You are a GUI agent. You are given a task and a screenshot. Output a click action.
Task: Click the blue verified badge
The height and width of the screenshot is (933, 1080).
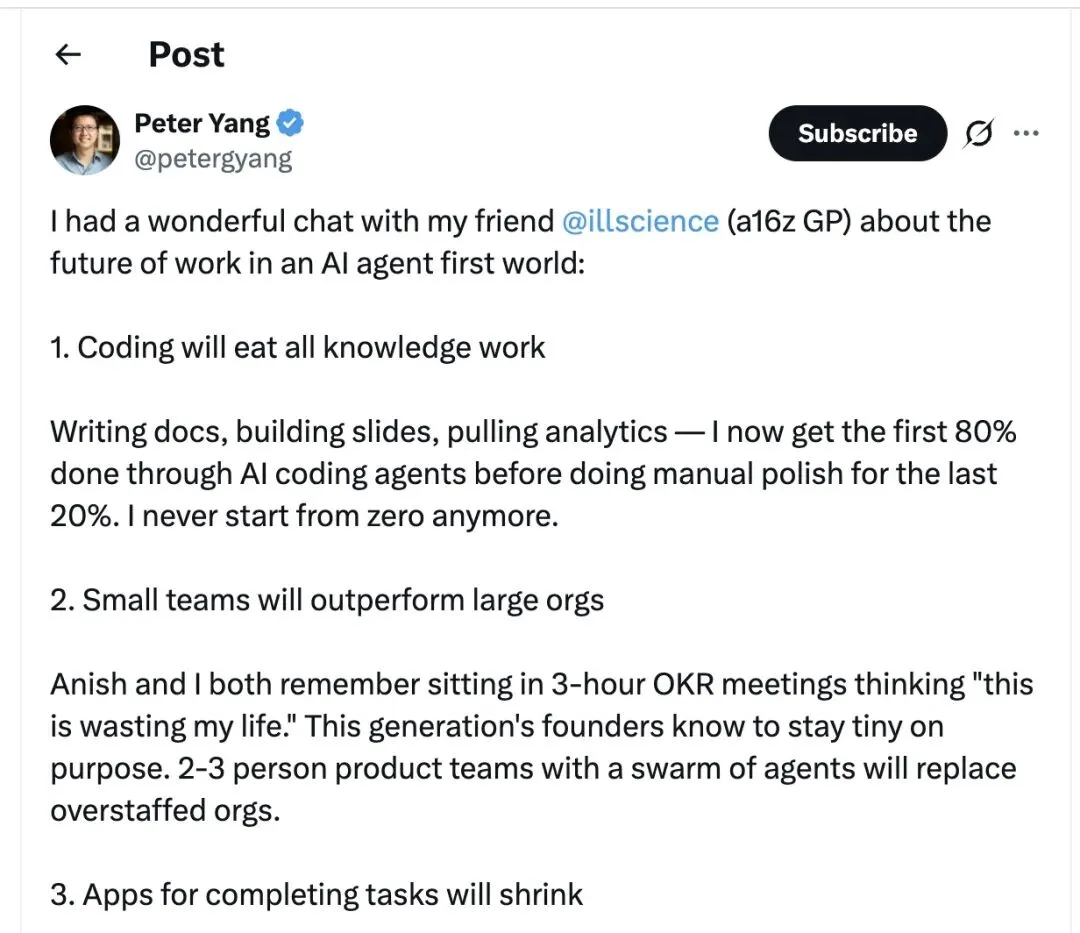[291, 124]
